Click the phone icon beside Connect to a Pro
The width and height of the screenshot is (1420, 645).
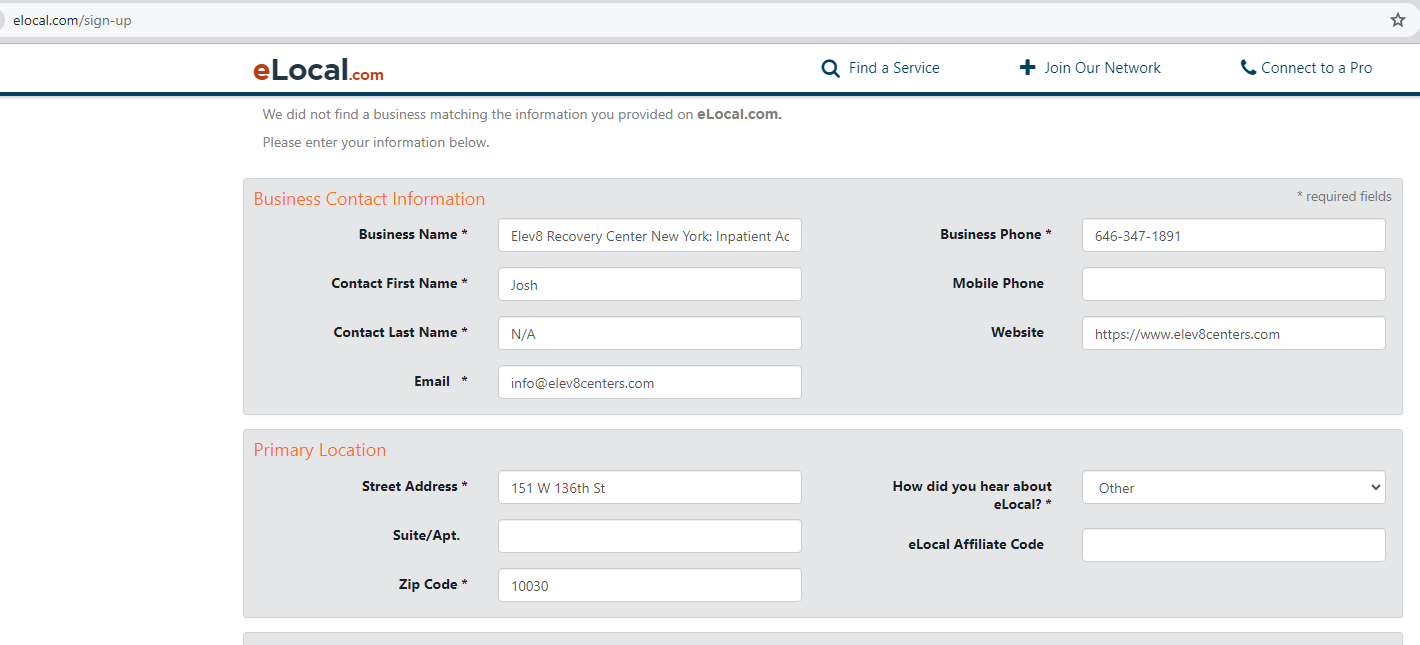1248,68
